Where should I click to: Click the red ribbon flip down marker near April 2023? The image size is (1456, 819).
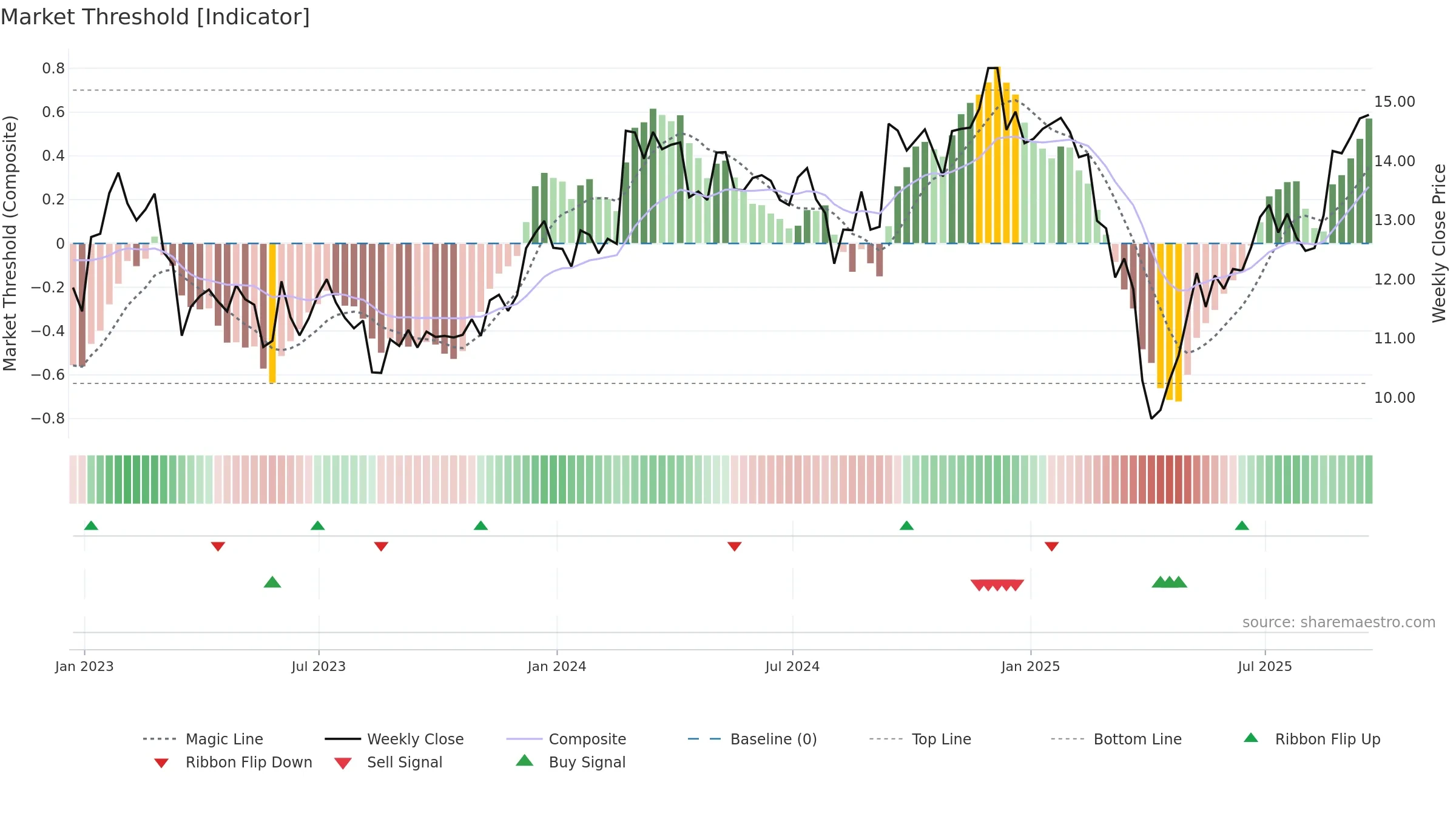[x=218, y=546]
